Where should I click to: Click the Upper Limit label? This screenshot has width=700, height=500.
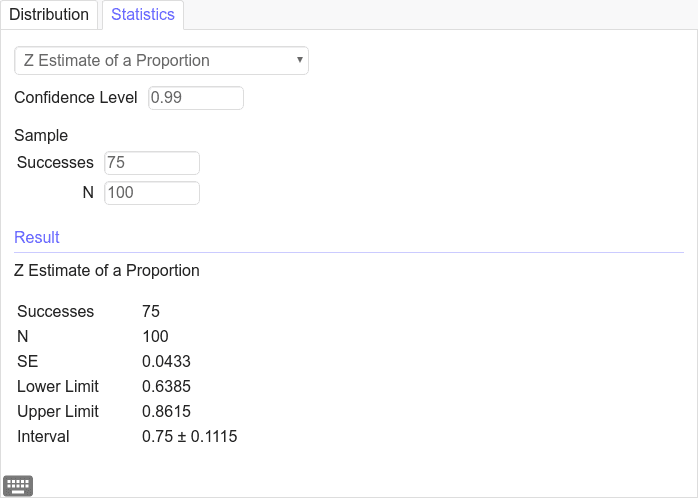(58, 411)
